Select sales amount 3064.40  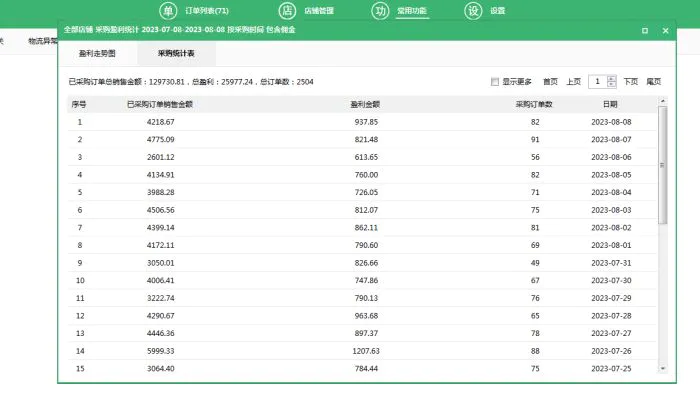point(161,369)
